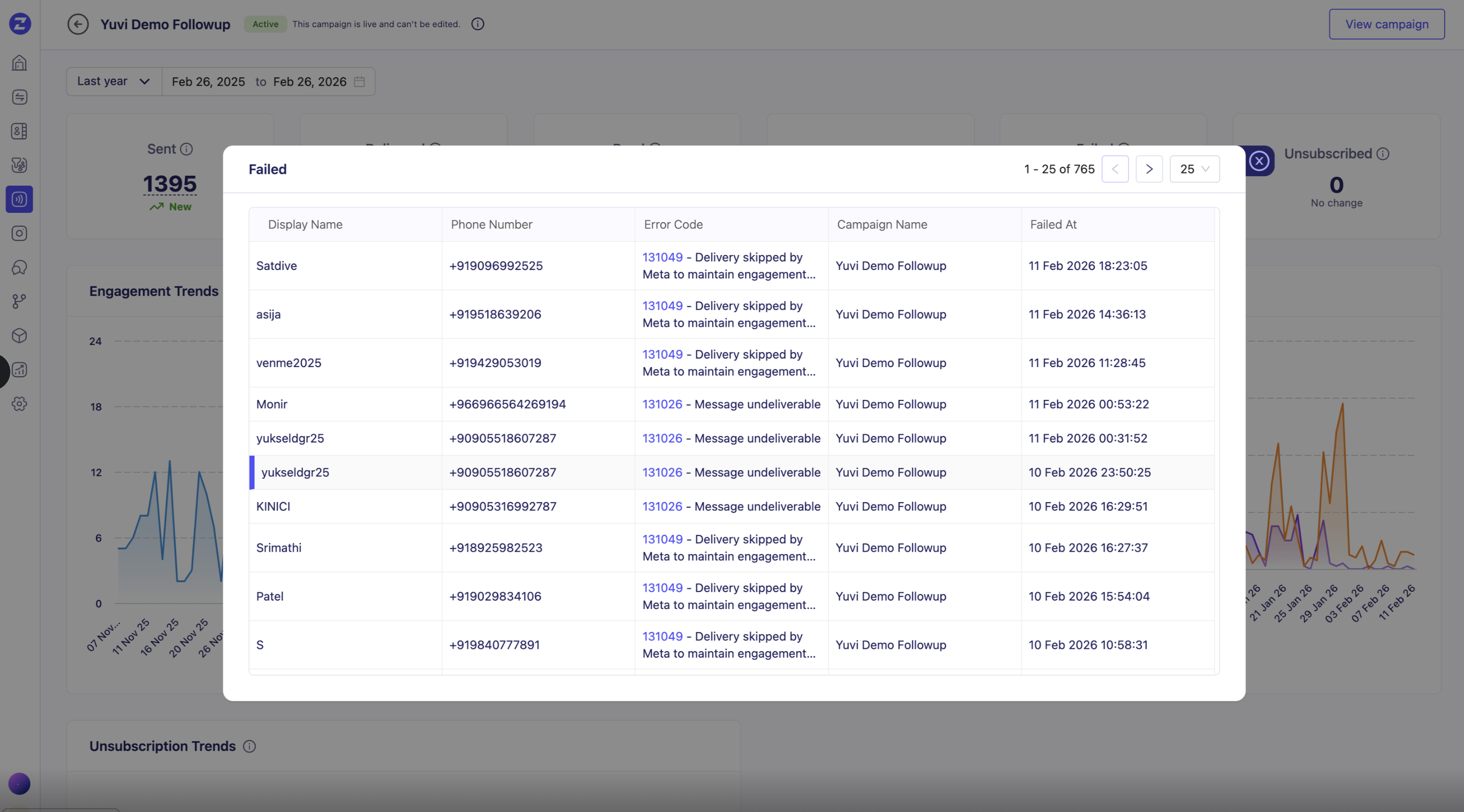Open error code 131026 link for Monir
The image size is (1464, 812).
tap(662, 404)
